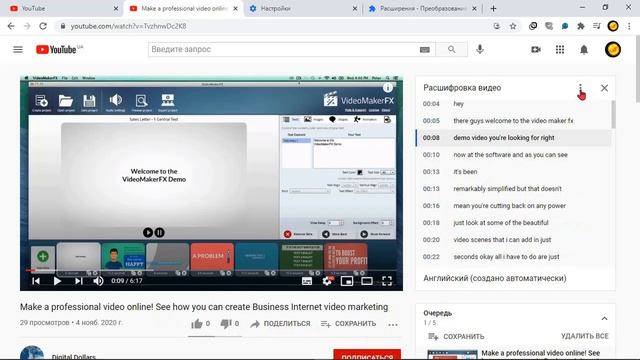Bookmark this page with star icon
Screen dimensions: 640x360
513,26
